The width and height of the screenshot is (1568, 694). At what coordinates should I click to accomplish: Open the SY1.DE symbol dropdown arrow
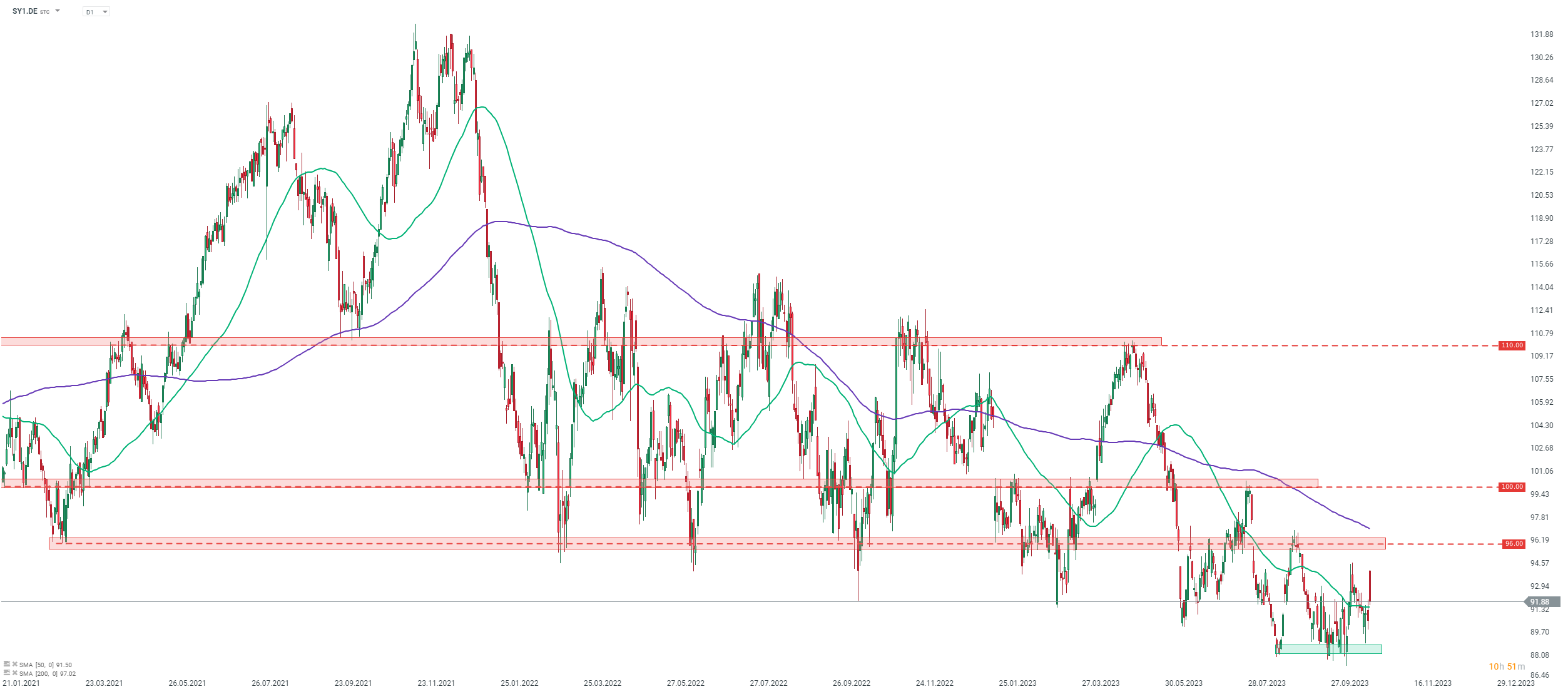[x=58, y=11]
